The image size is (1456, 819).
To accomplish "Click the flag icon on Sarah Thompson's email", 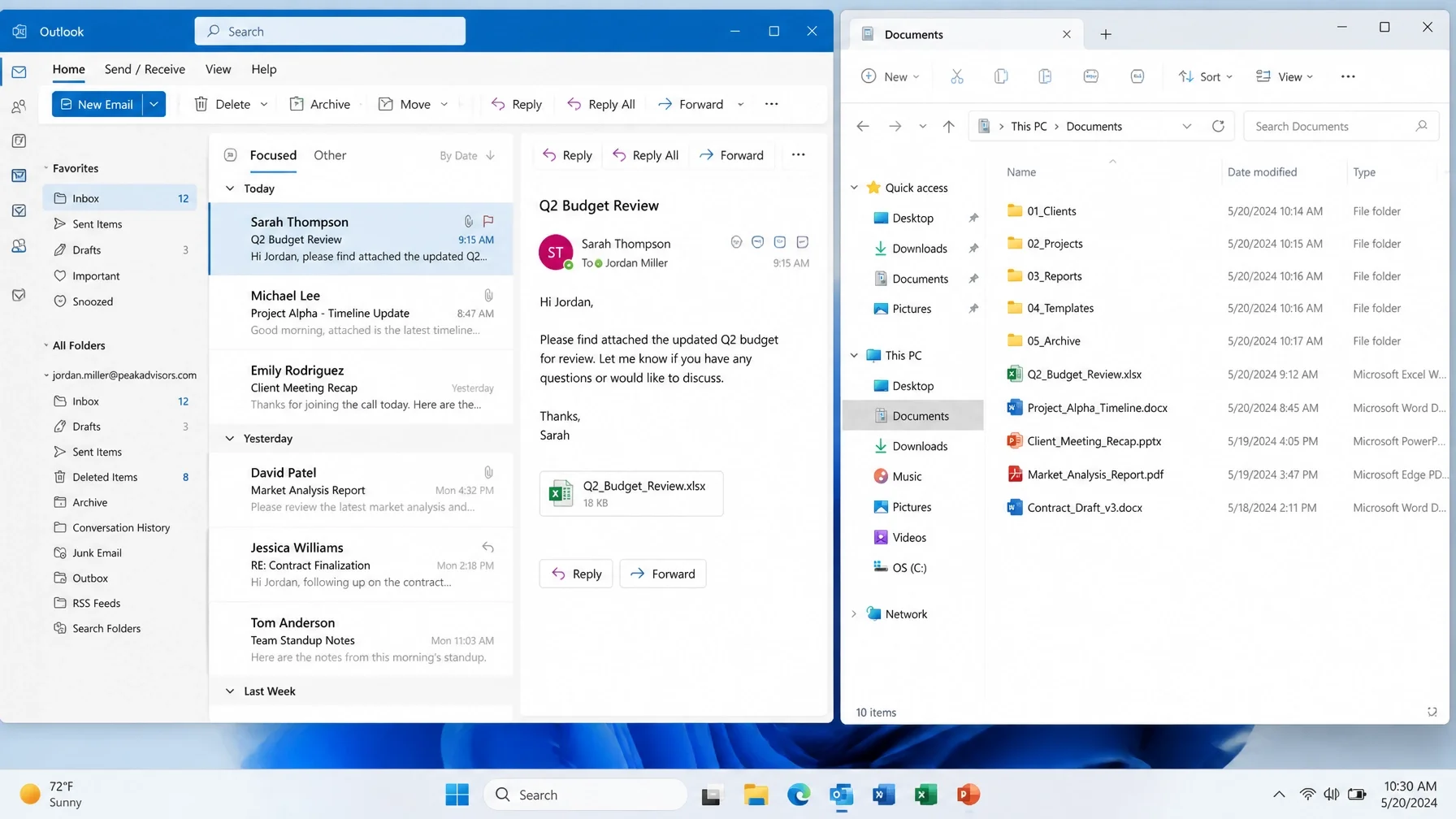I will [x=488, y=221].
